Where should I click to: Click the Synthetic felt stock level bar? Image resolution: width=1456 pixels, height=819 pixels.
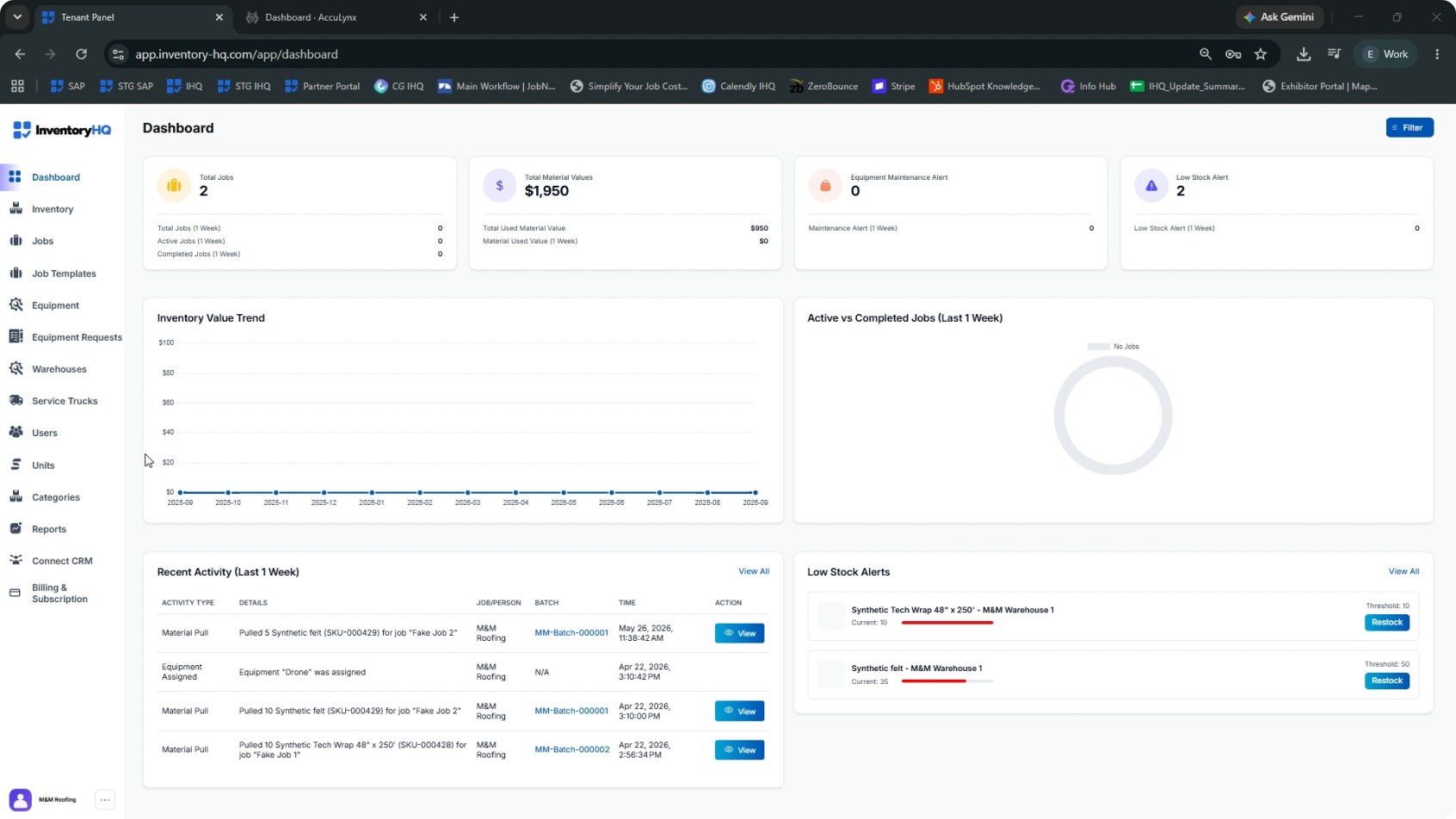[947, 681]
